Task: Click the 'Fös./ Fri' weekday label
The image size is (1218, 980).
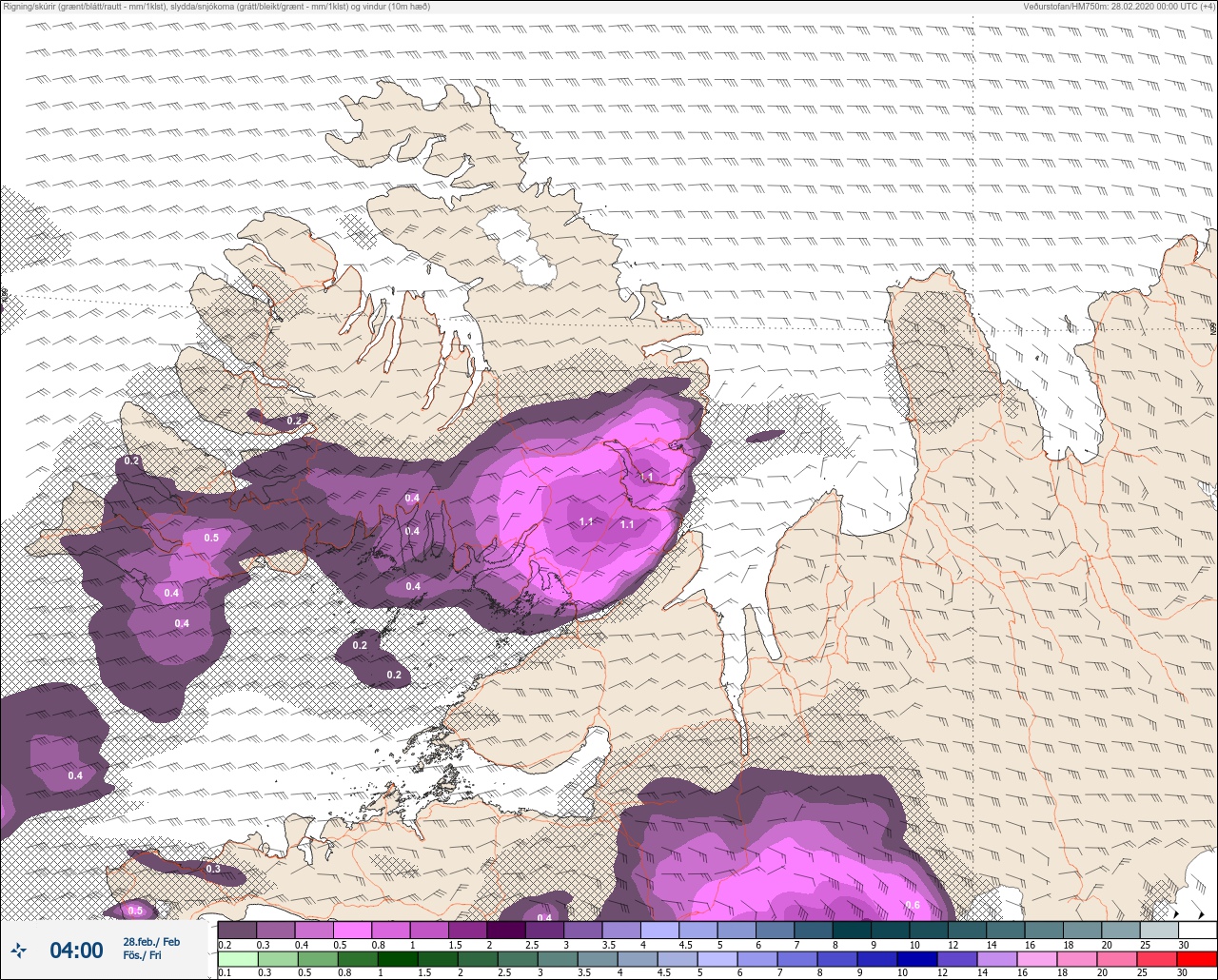Action: pos(140,955)
